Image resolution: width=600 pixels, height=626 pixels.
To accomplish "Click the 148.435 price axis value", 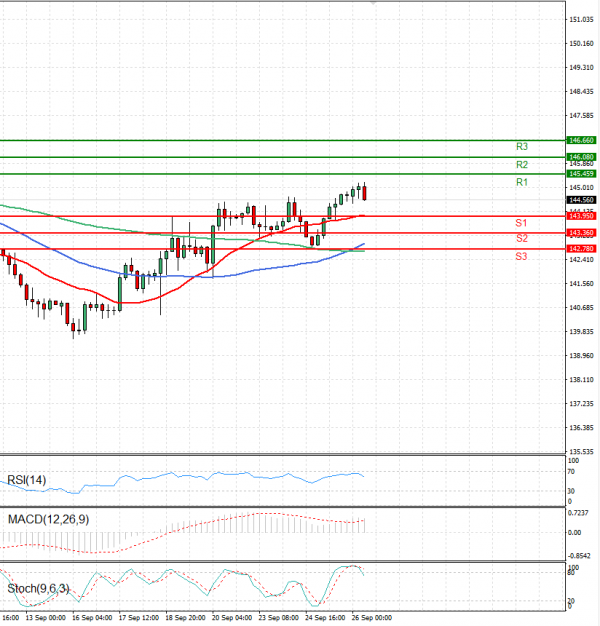I will pyautogui.click(x=581, y=91).
